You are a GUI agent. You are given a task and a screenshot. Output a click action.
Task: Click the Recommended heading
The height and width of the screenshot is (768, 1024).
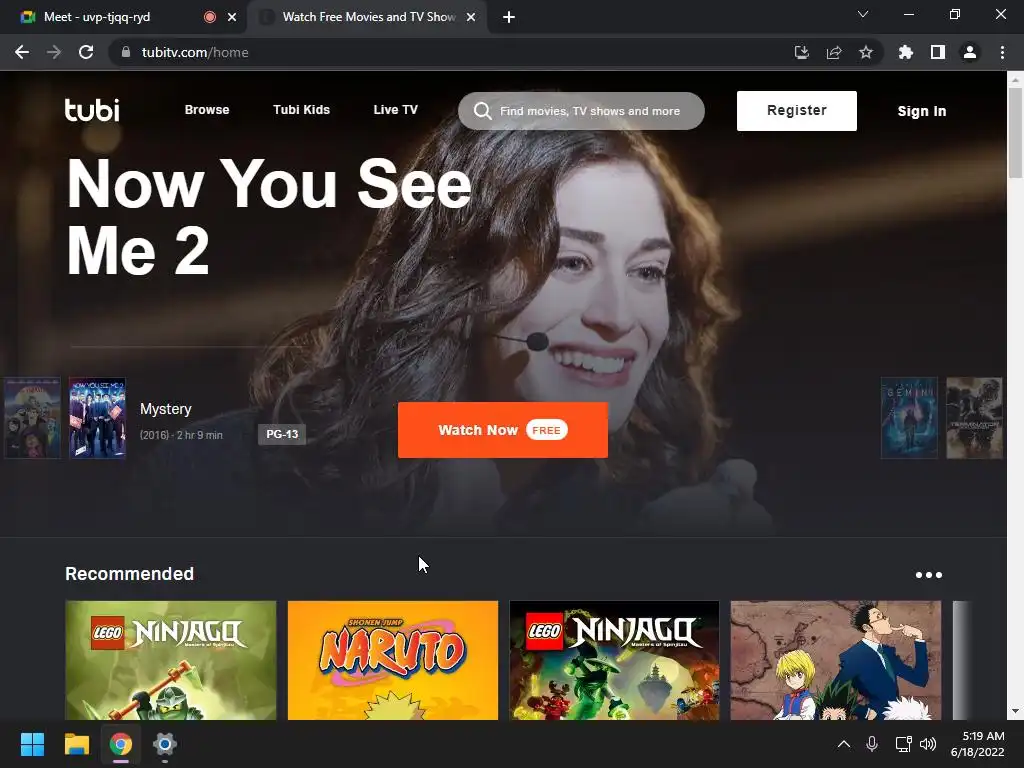[x=129, y=573]
